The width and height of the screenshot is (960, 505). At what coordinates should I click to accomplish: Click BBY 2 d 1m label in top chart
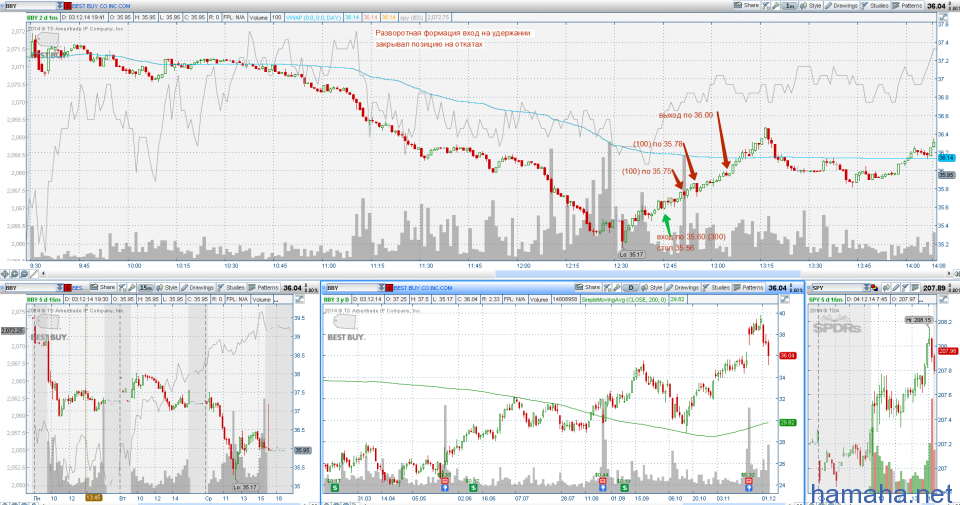(x=42, y=18)
